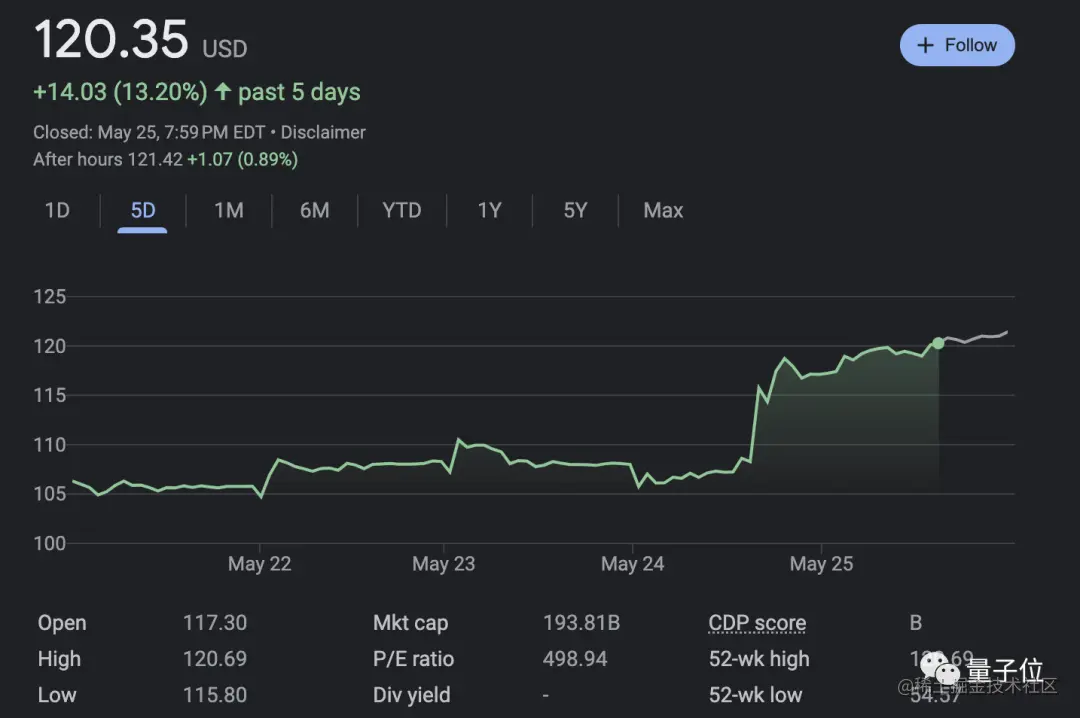View the 1Y chart range
This screenshot has height=718, width=1080.
pos(489,210)
